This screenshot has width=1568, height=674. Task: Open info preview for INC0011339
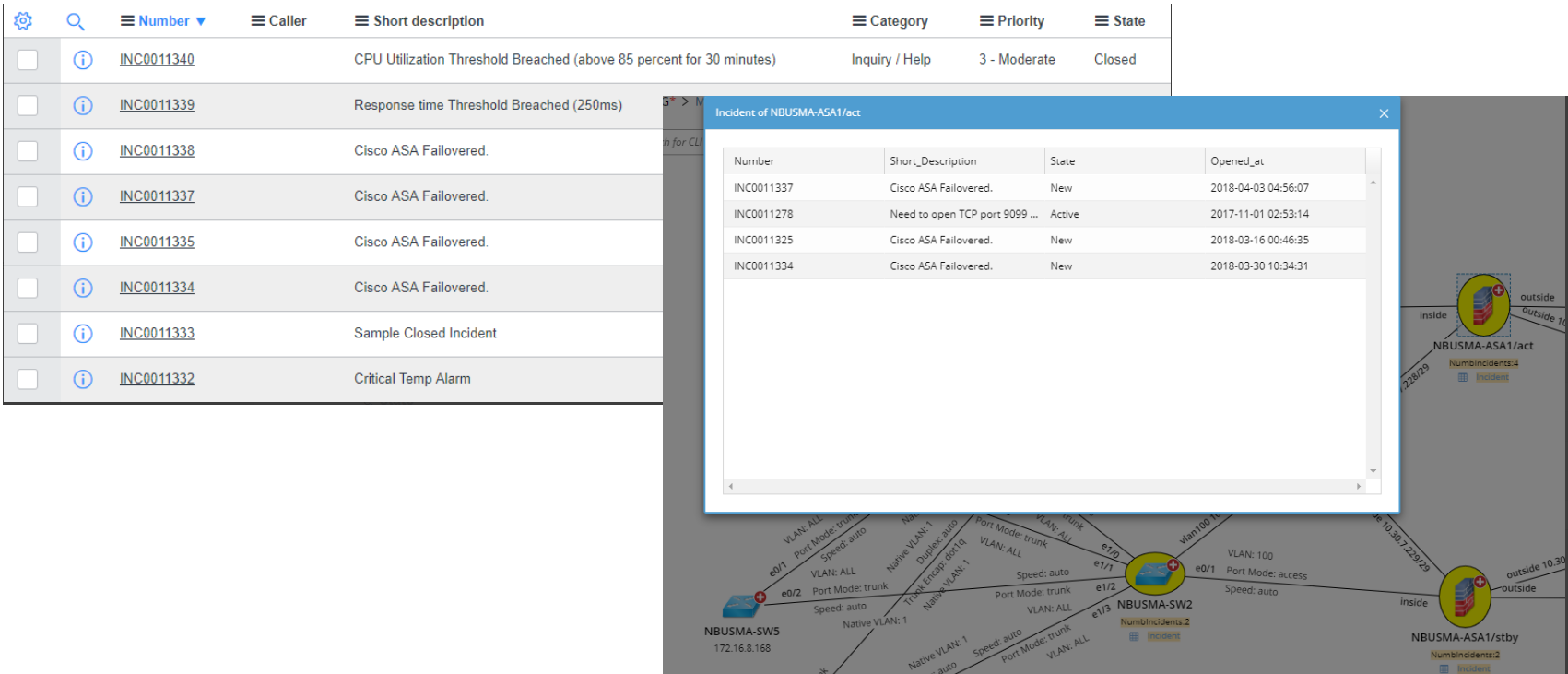(x=83, y=105)
